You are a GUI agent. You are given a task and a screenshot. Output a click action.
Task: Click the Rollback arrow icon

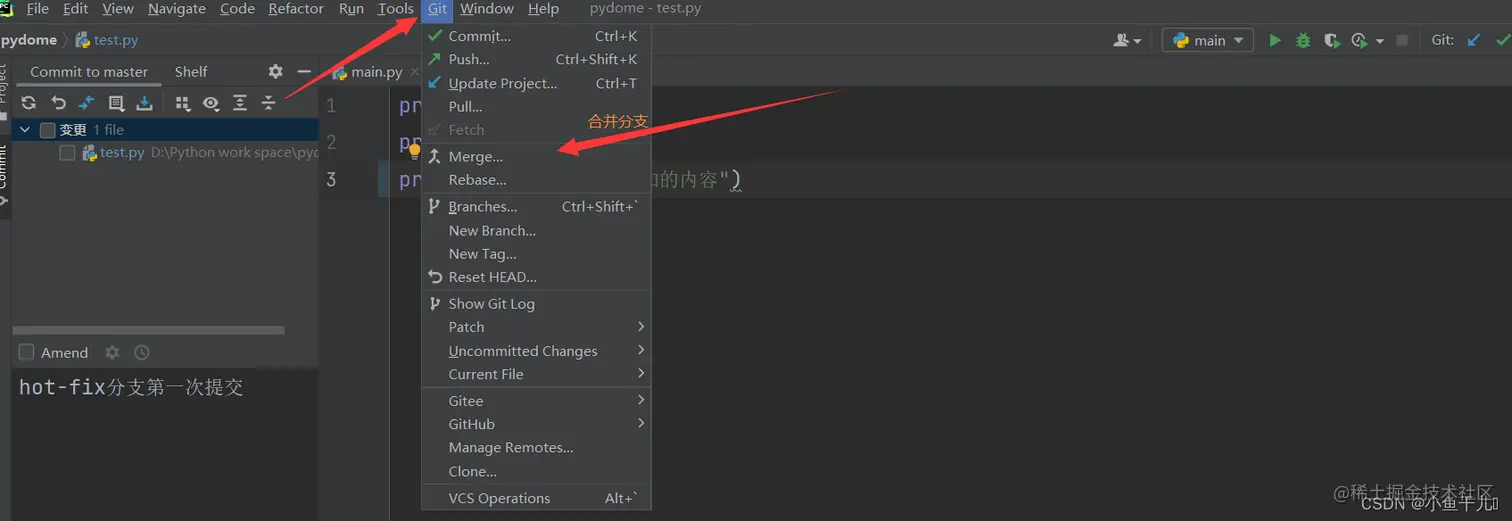[58, 103]
